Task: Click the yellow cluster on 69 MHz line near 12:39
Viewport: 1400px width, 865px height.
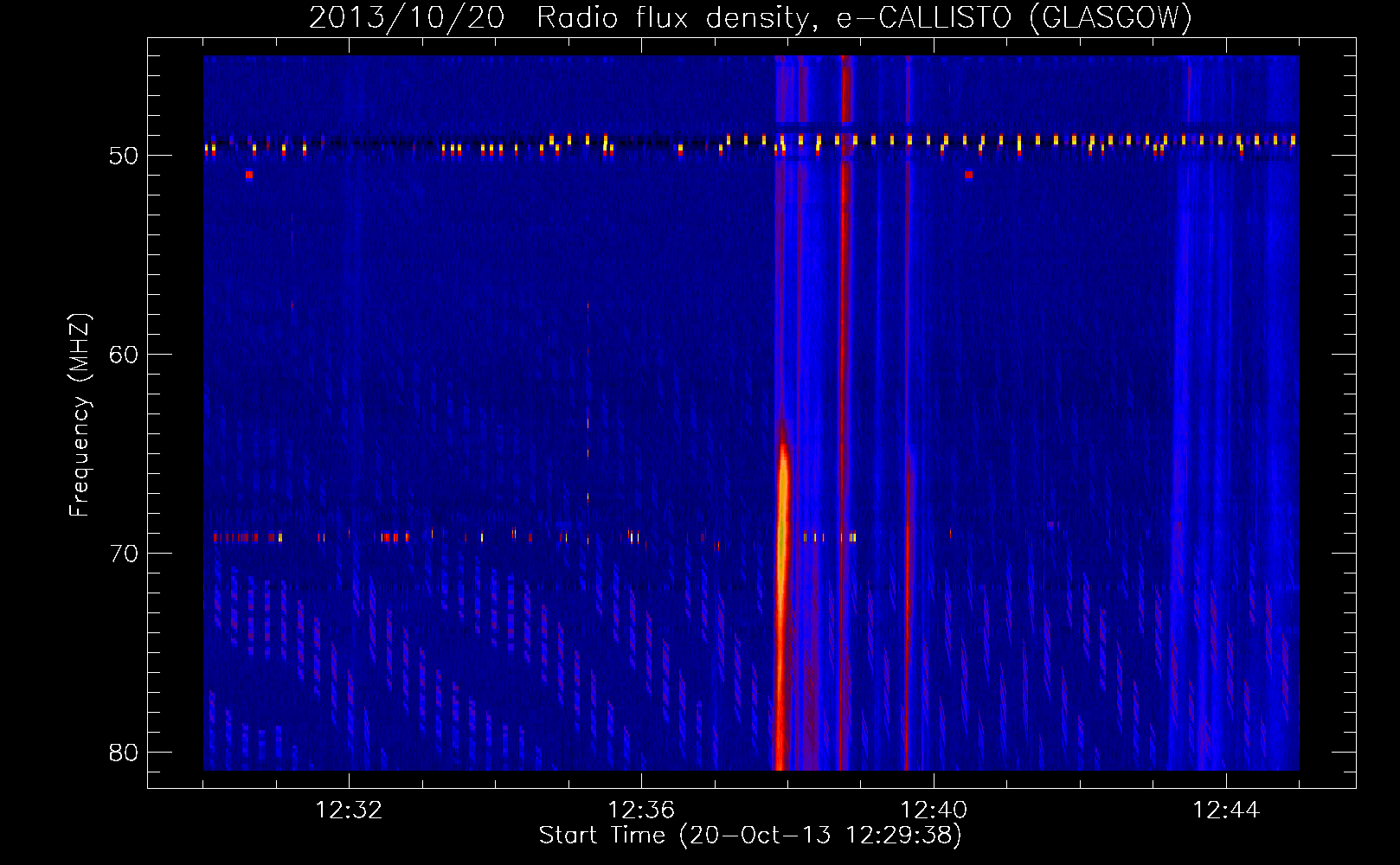Action: 852,537
